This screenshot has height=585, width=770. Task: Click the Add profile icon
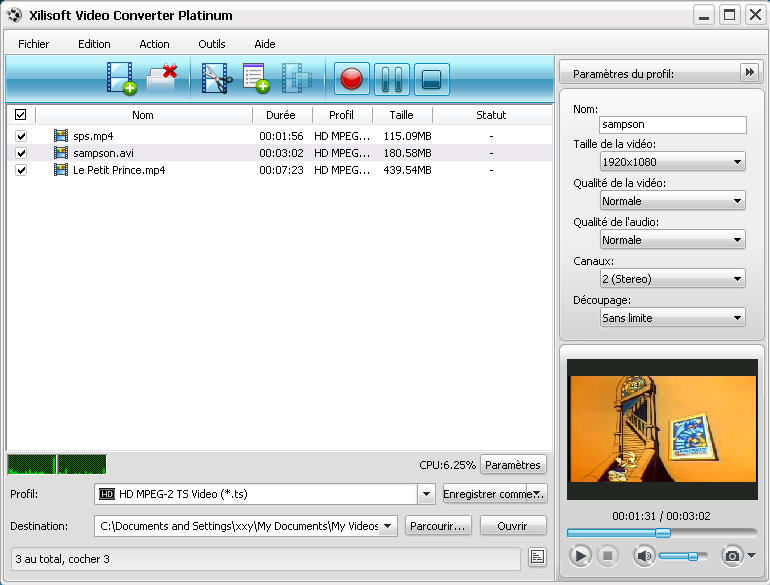[x=256, y=78]
